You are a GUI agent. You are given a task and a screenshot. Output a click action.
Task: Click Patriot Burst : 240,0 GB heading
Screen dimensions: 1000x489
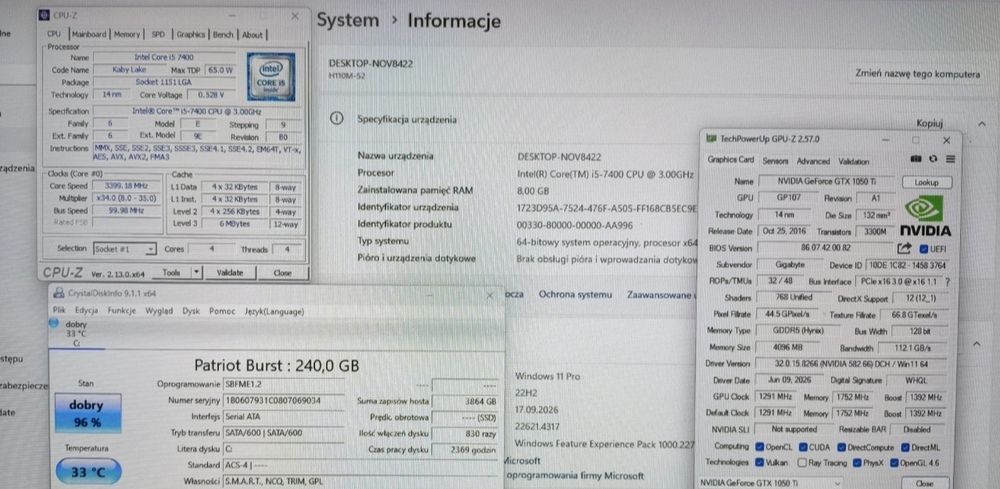(276, 365)
